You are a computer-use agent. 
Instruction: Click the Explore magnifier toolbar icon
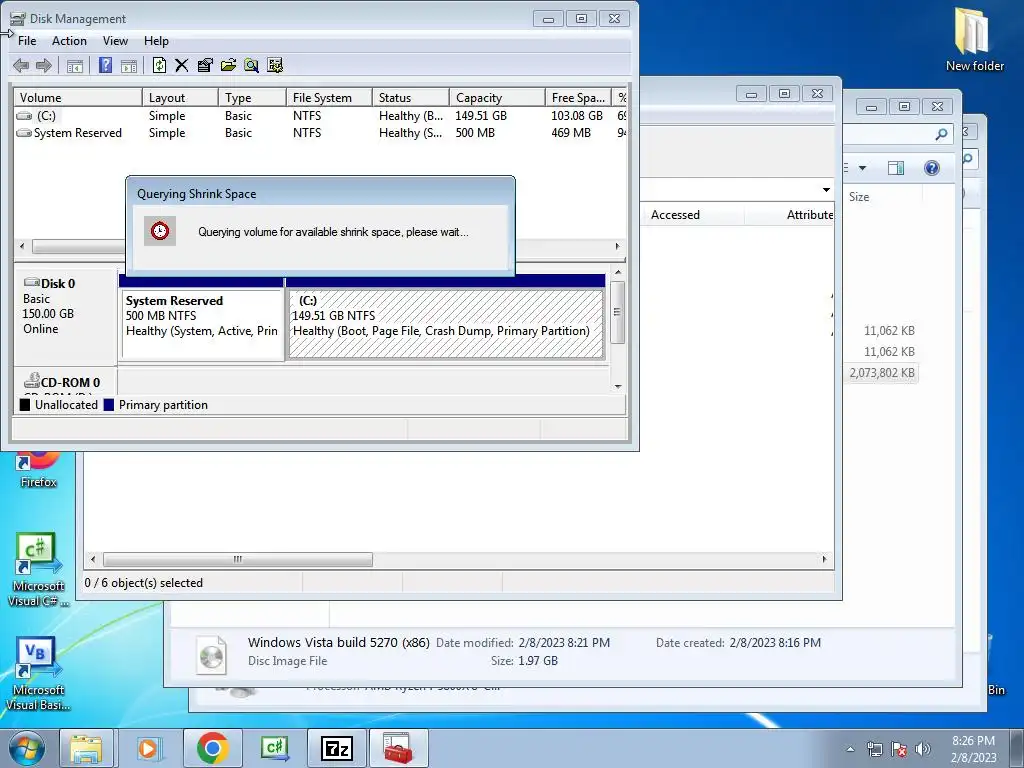[251, 65]
